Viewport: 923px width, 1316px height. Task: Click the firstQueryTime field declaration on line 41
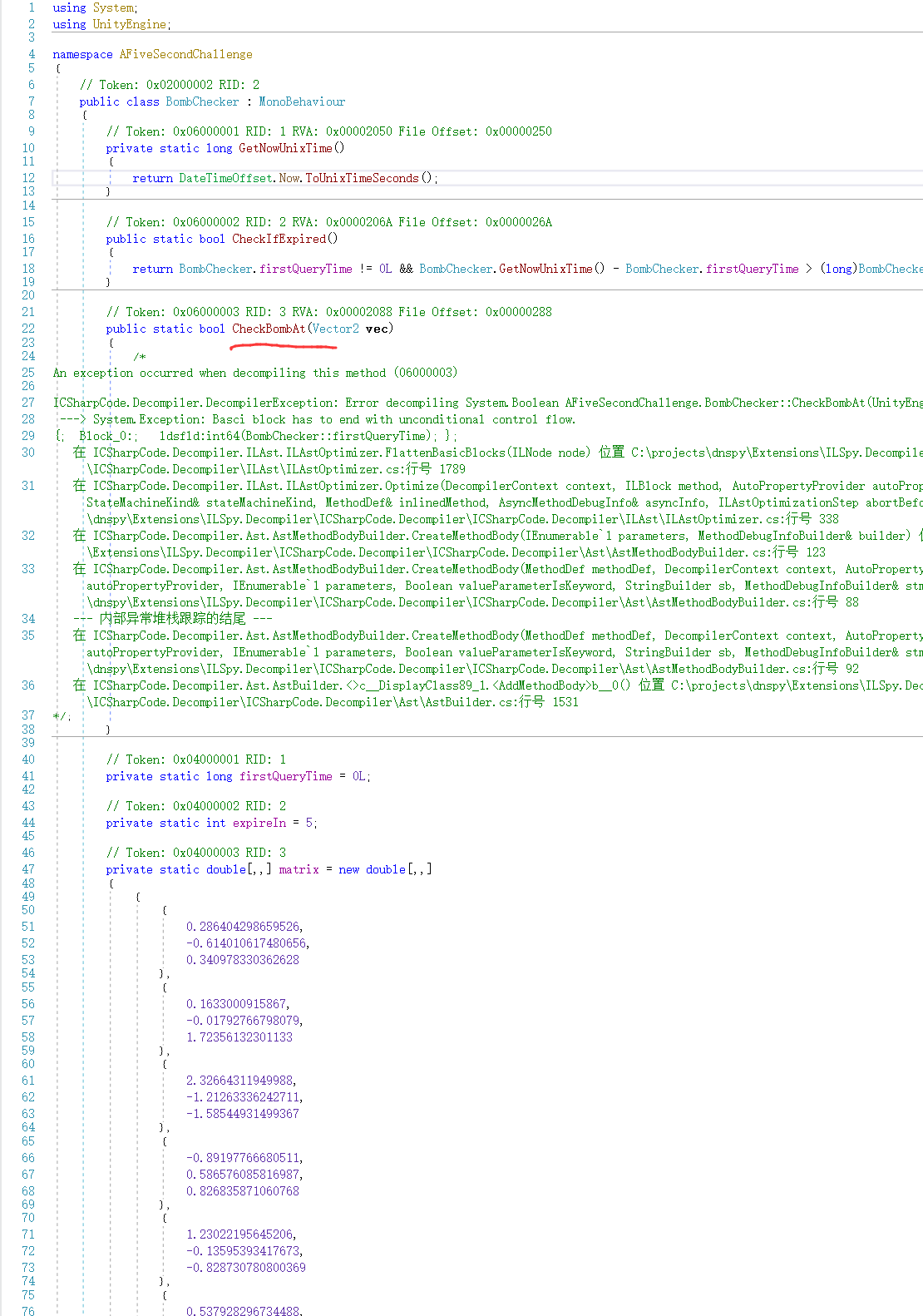285,776
